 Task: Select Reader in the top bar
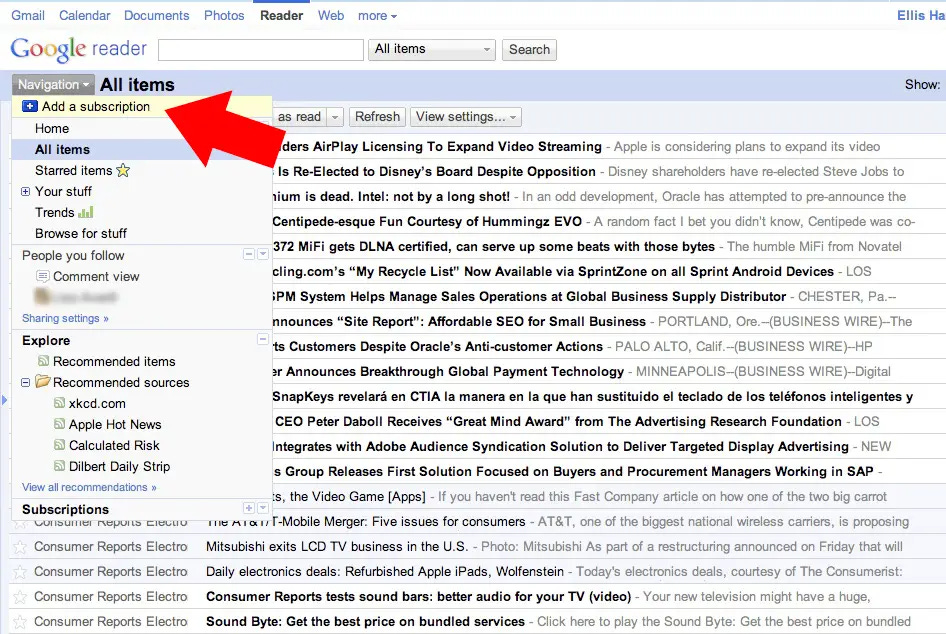pos(281,16)
